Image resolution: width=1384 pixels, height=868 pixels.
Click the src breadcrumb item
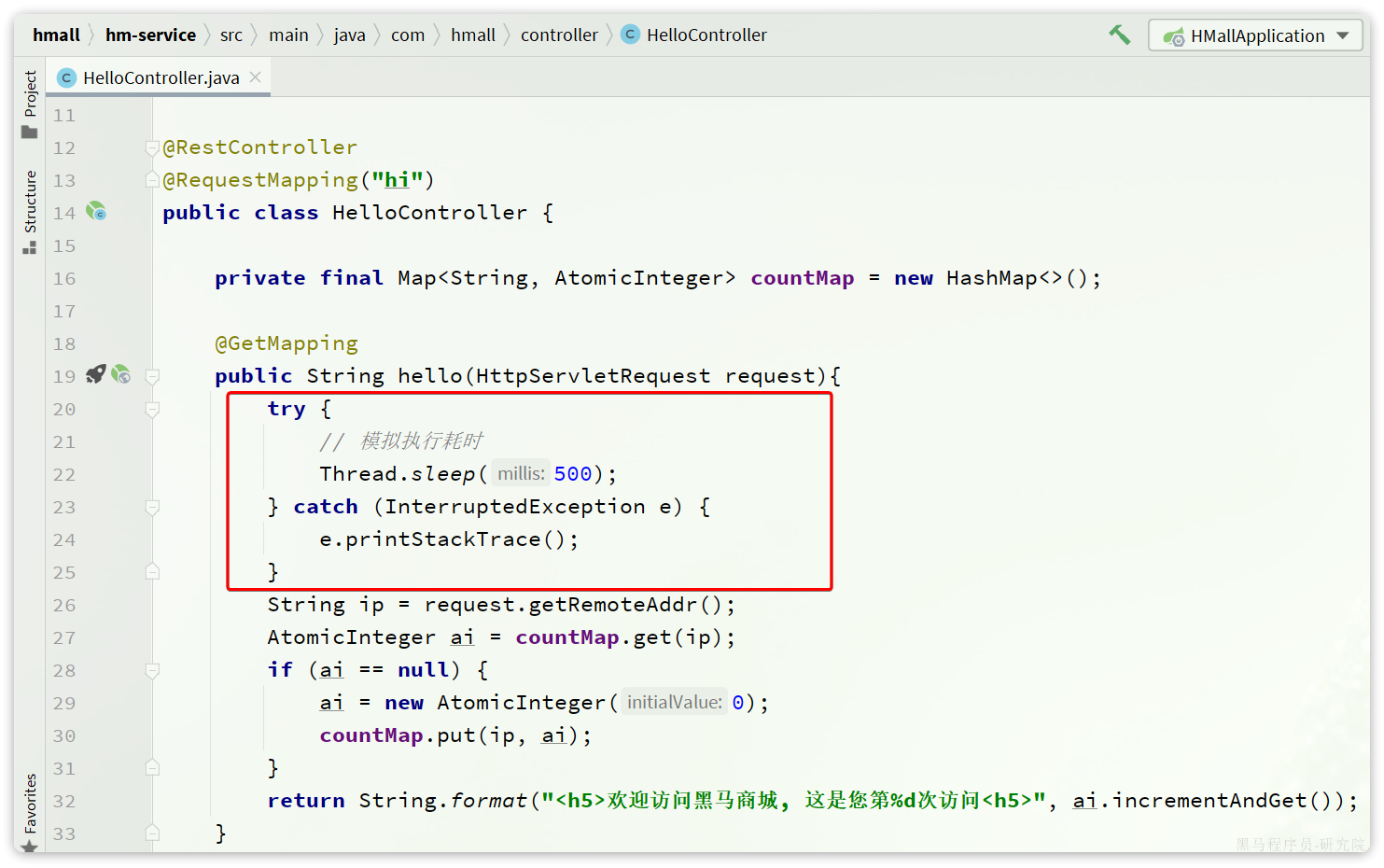coord(231,35)
